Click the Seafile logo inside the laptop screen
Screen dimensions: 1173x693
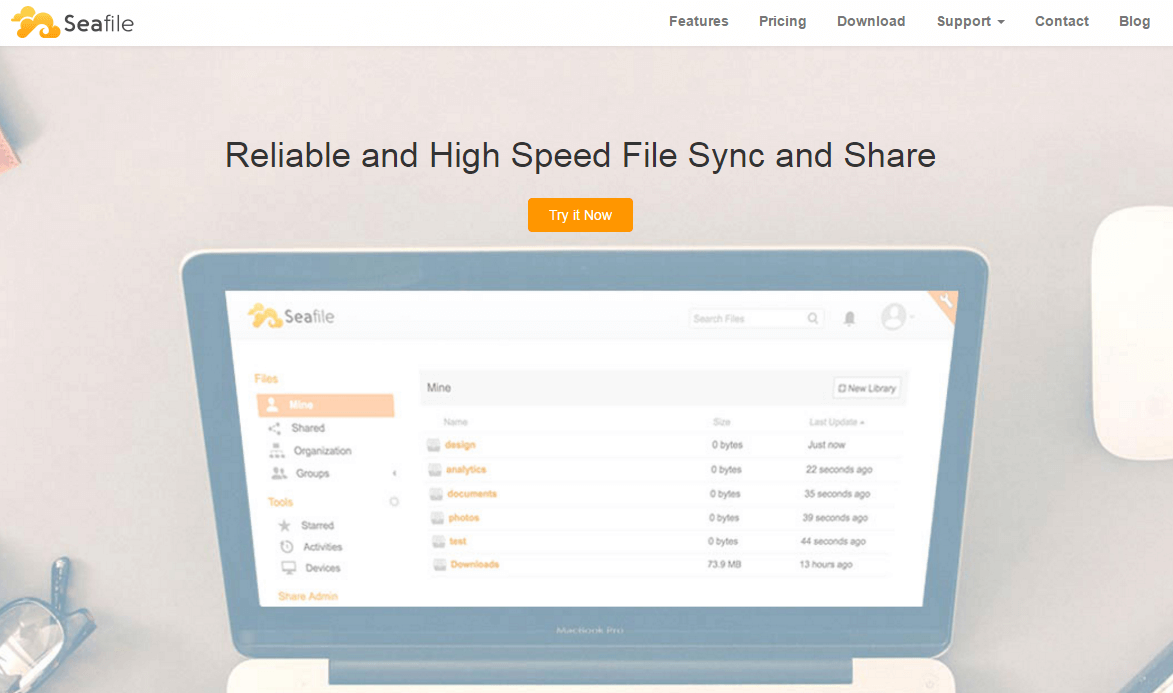[291, 316]
